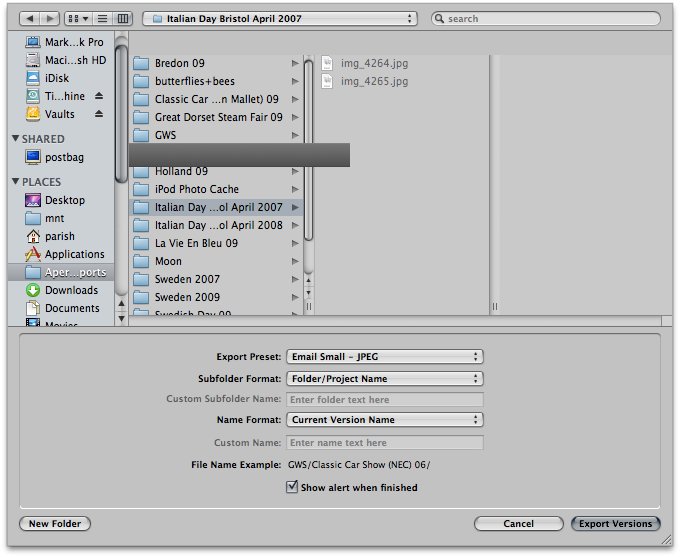Go forward with the right arrow button
This screenshot has width=680, height=557.
(50, 19)
